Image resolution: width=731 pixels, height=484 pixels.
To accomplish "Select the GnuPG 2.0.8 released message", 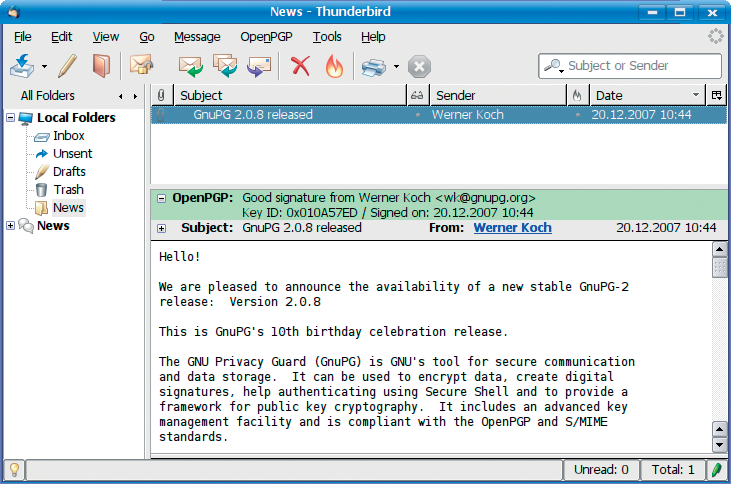I will pyautogui.click(x=439, y=115).
